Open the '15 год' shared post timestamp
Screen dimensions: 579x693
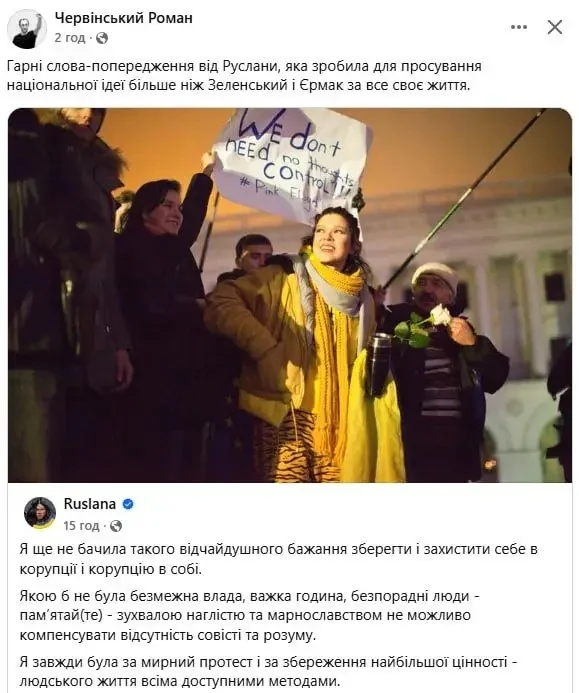[x=81, y=525]
